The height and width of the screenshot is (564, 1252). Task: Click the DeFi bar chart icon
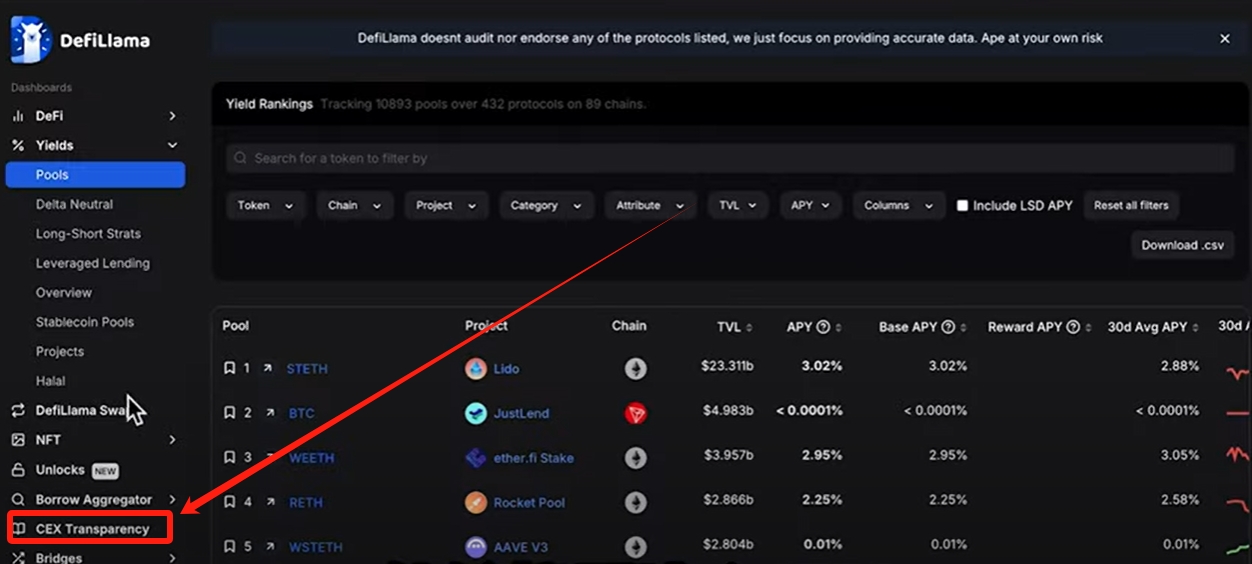tap(18, 116)
